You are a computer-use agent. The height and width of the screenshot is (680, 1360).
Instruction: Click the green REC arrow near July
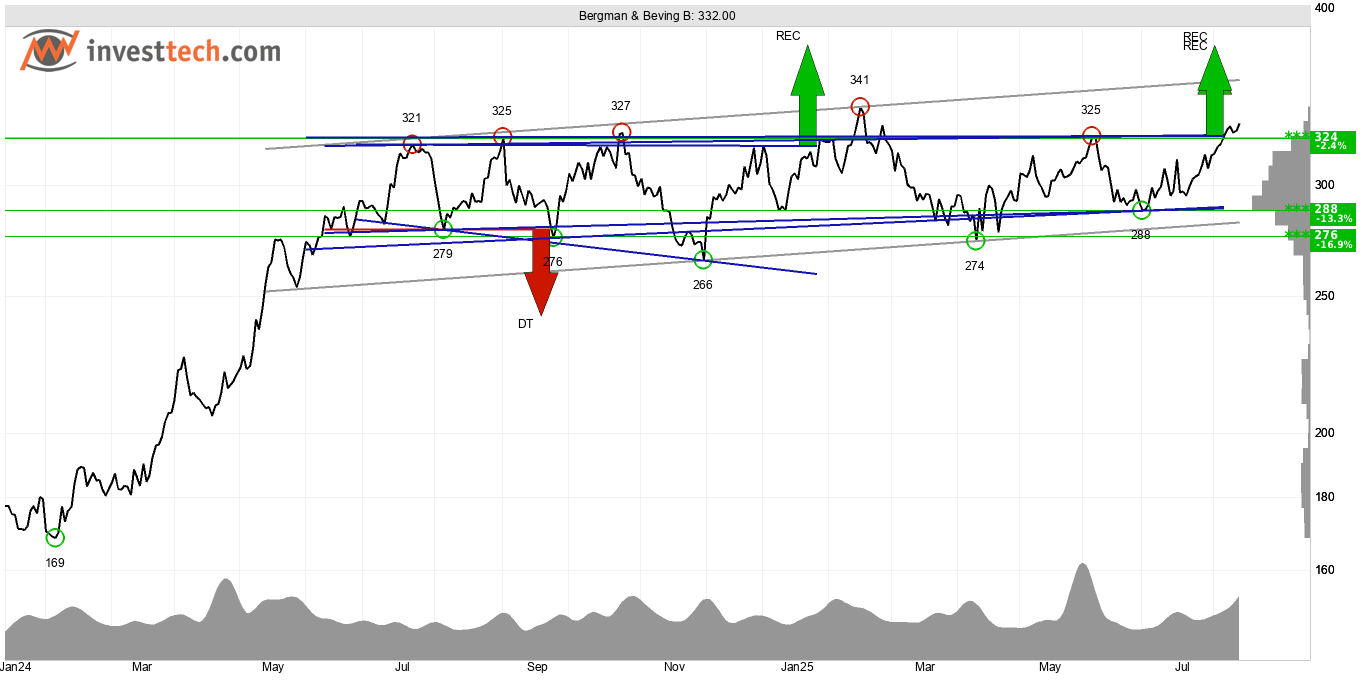(x=1215, y=91)
